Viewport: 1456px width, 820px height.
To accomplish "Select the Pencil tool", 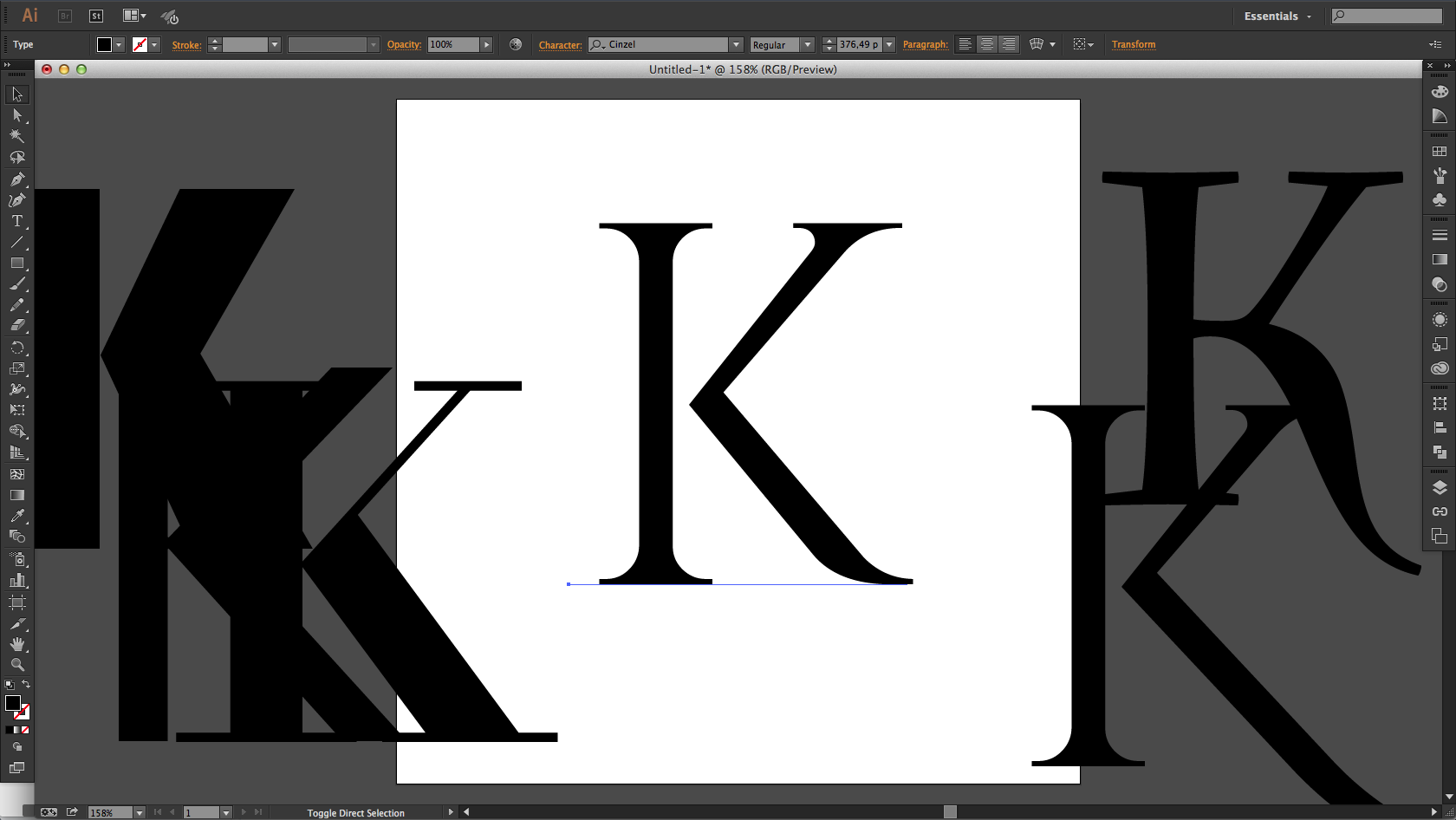I will tap(17, 305).
